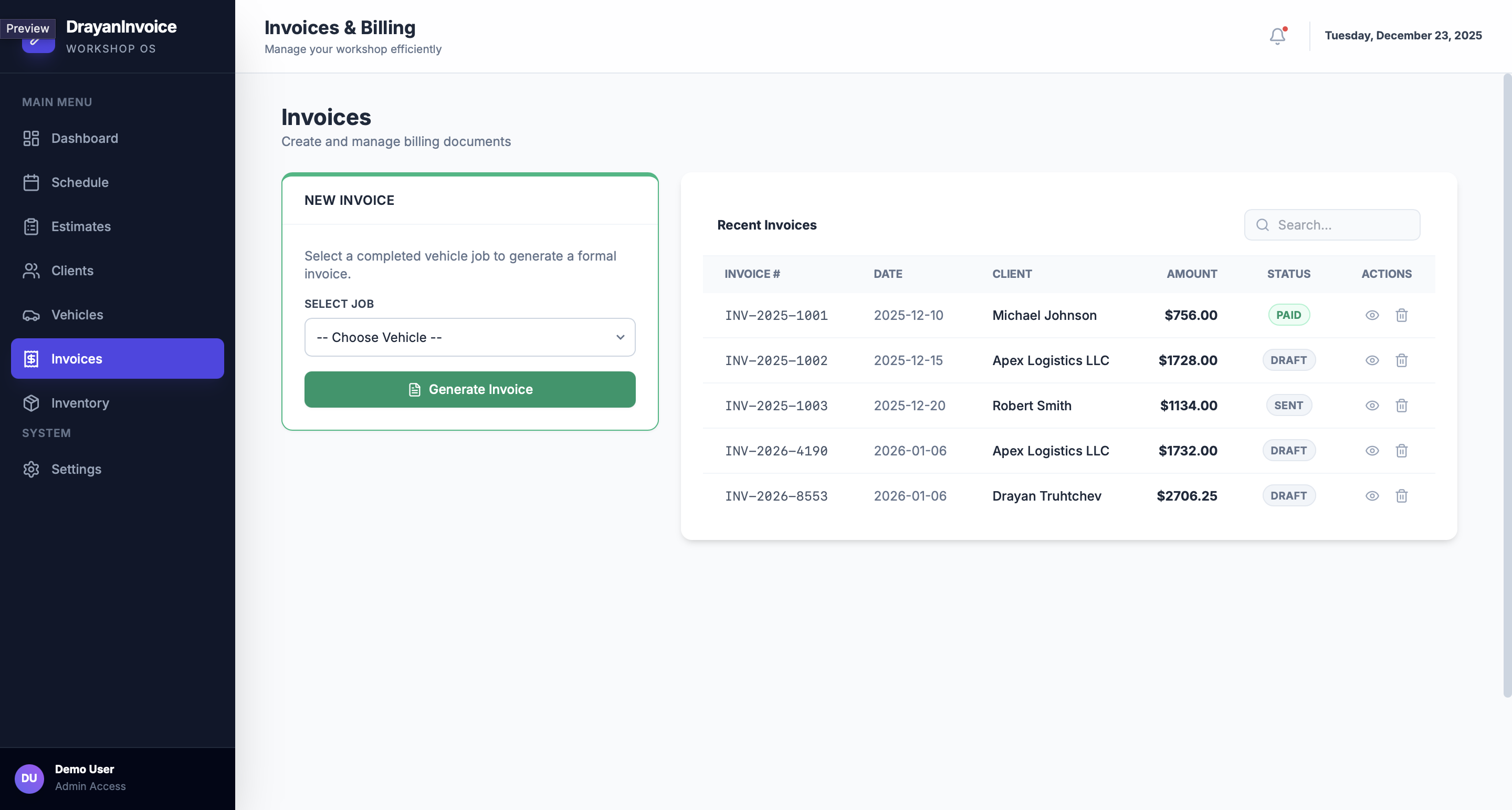Open Schedule from the sidebar
The image size is (1512, 810).
118,182
